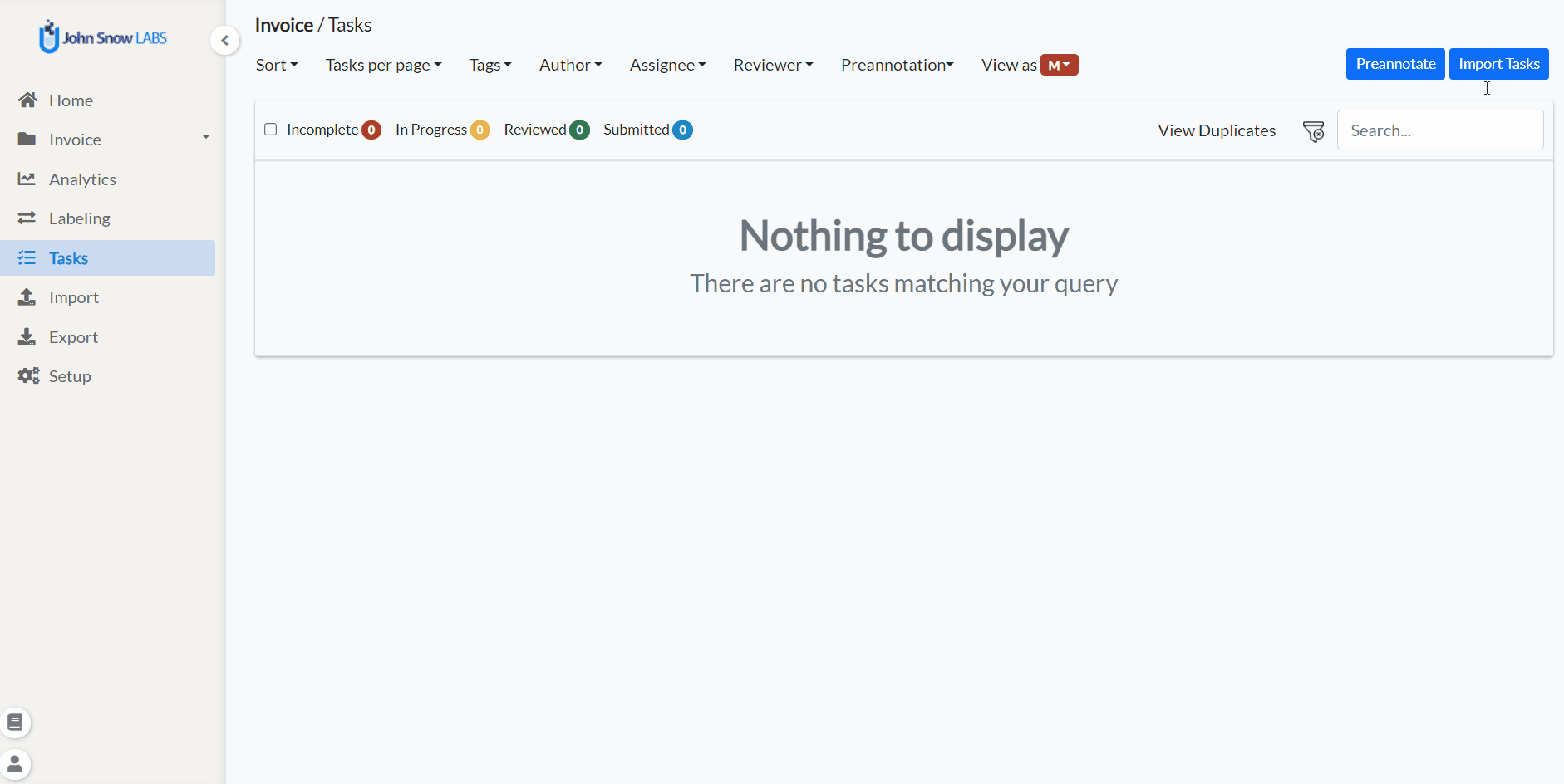Click the Submitted blue count badge

(682, 130)
